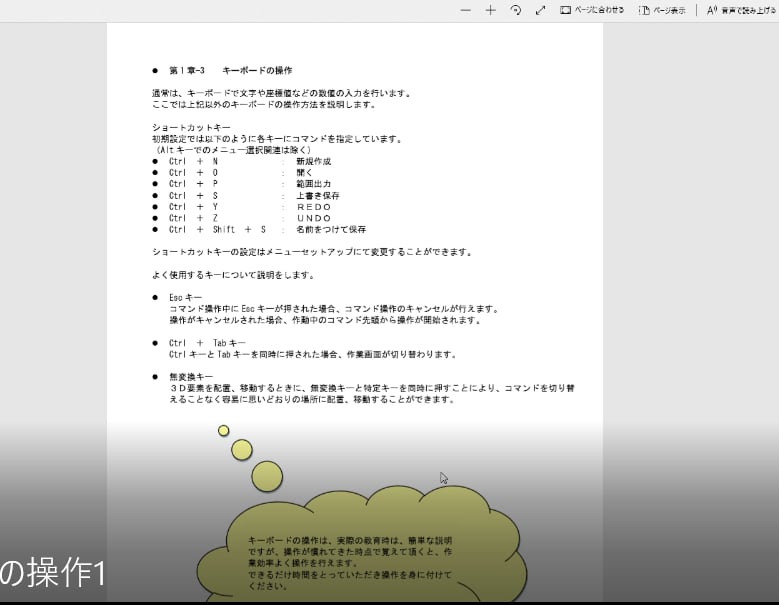Click the ページに合わせる fit-to-page button
Screen dimensions: 779x605
[x=592, y=10]
